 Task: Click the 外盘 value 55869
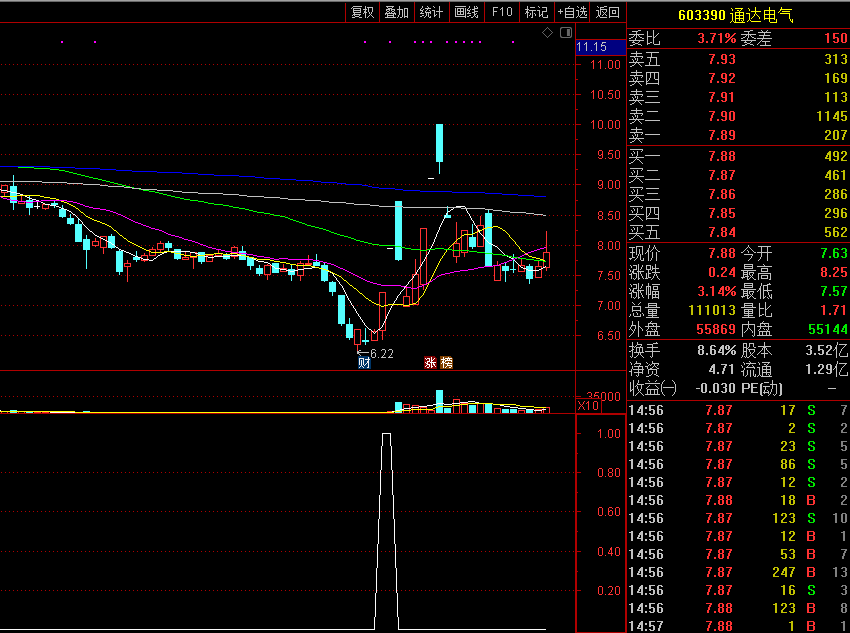tap(716, 329)
